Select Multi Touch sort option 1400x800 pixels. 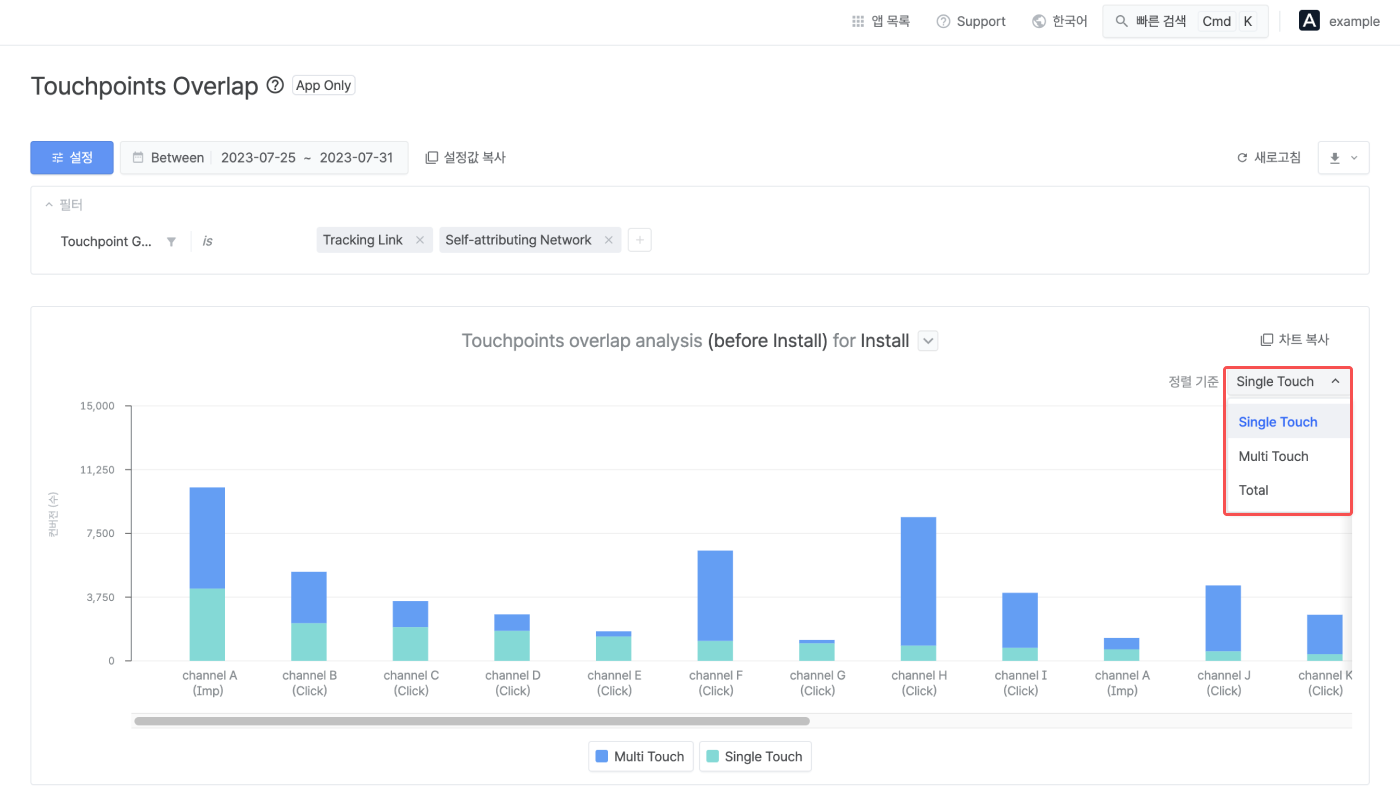tap(1288, 456)
